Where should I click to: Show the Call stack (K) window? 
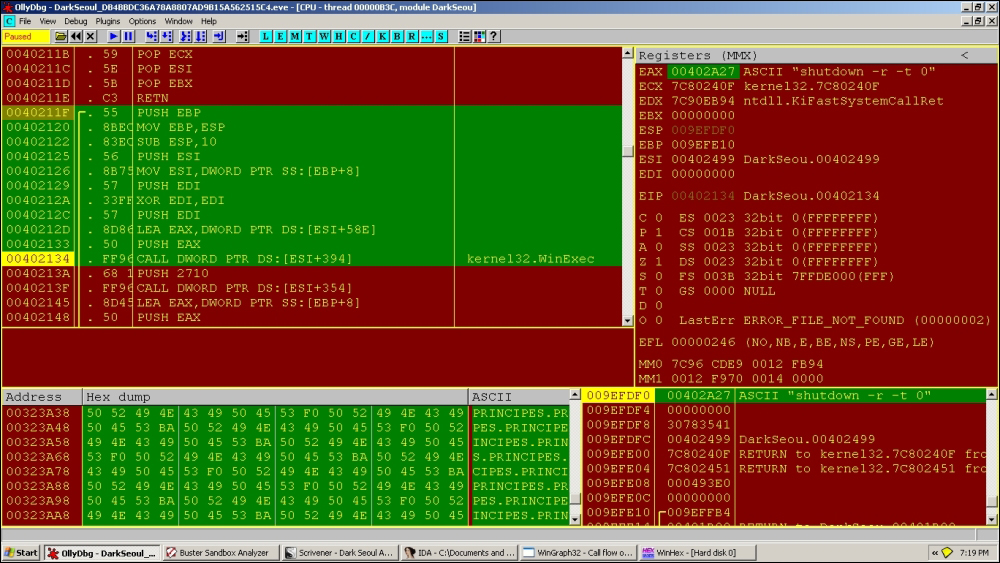click(381, 36)
